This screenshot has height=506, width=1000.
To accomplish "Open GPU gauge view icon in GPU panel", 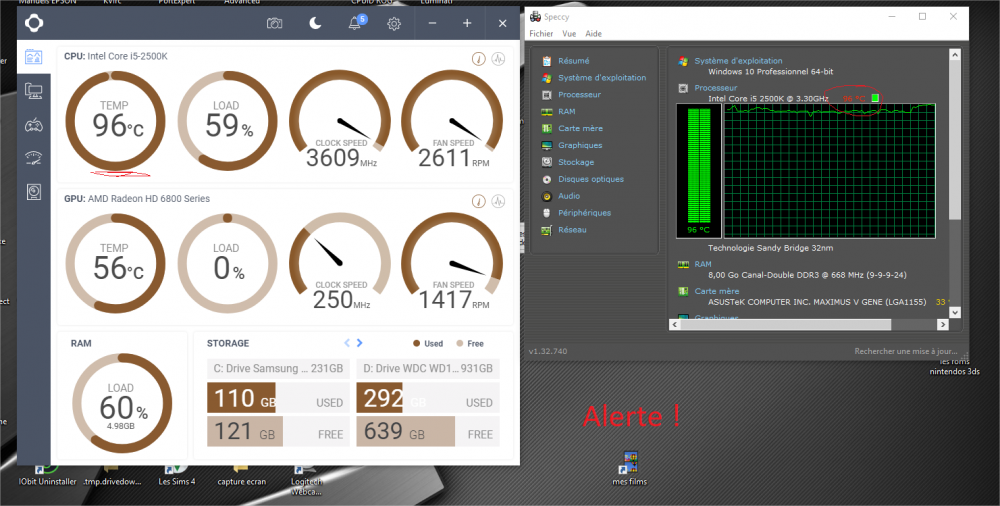I will pos(478,202).
